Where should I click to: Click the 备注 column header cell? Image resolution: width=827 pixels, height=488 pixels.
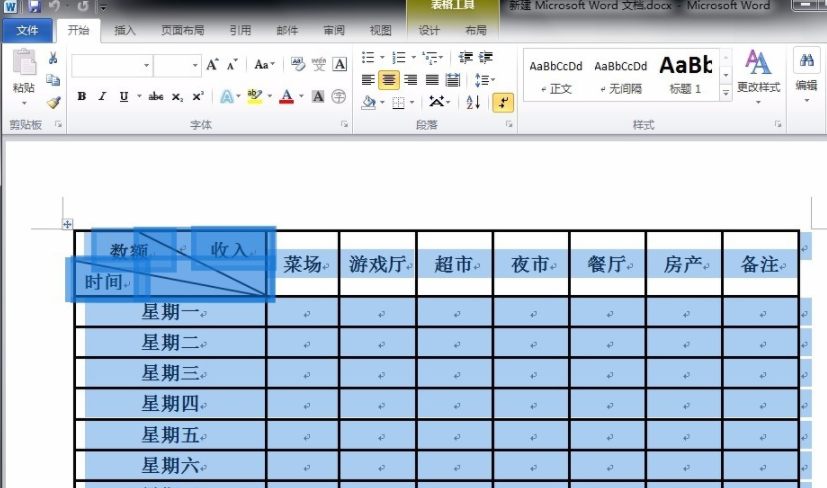(x=761, y=264)
